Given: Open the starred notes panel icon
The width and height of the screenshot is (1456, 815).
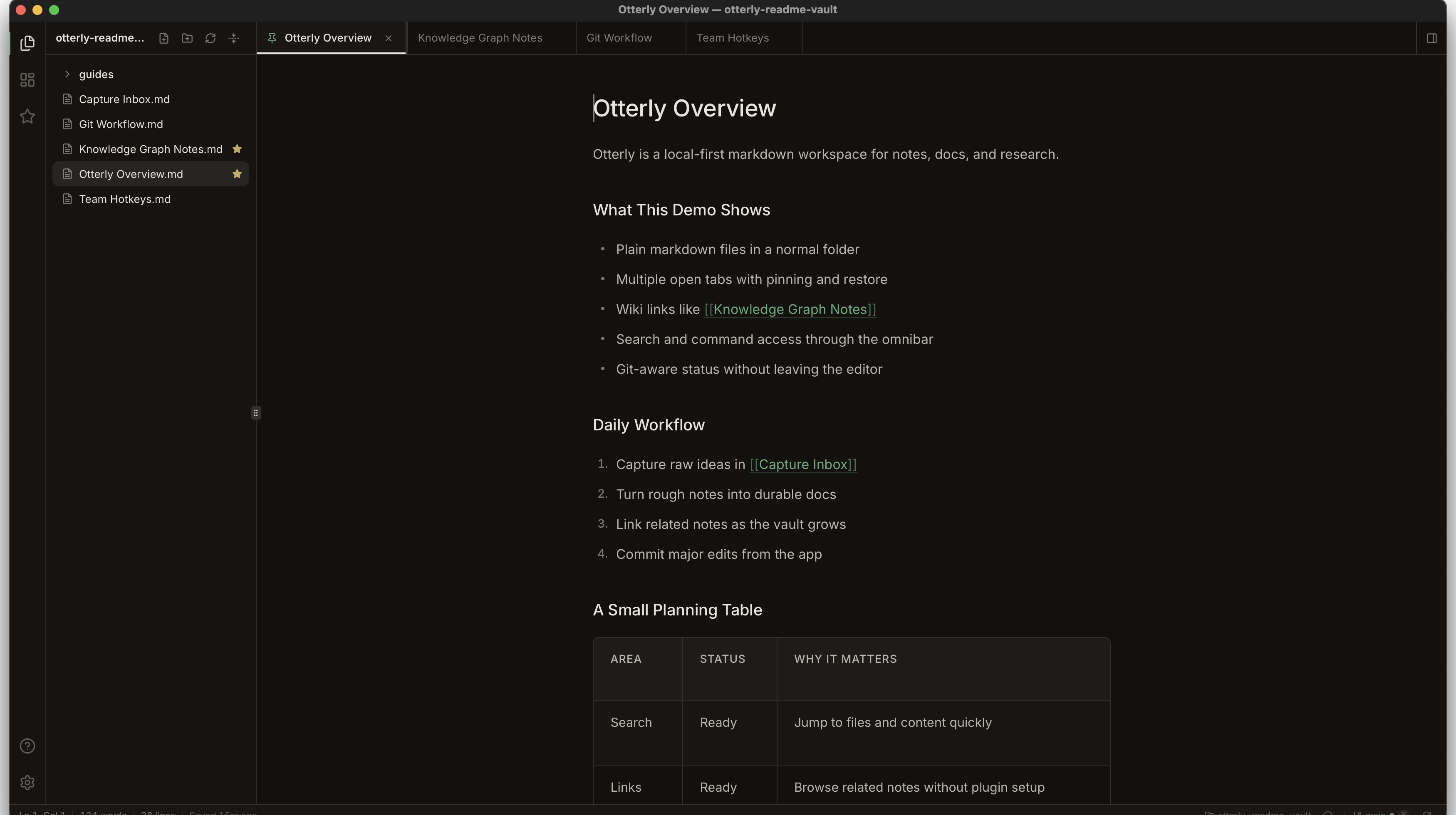Looking at the screenshot, I should [27, 116].
